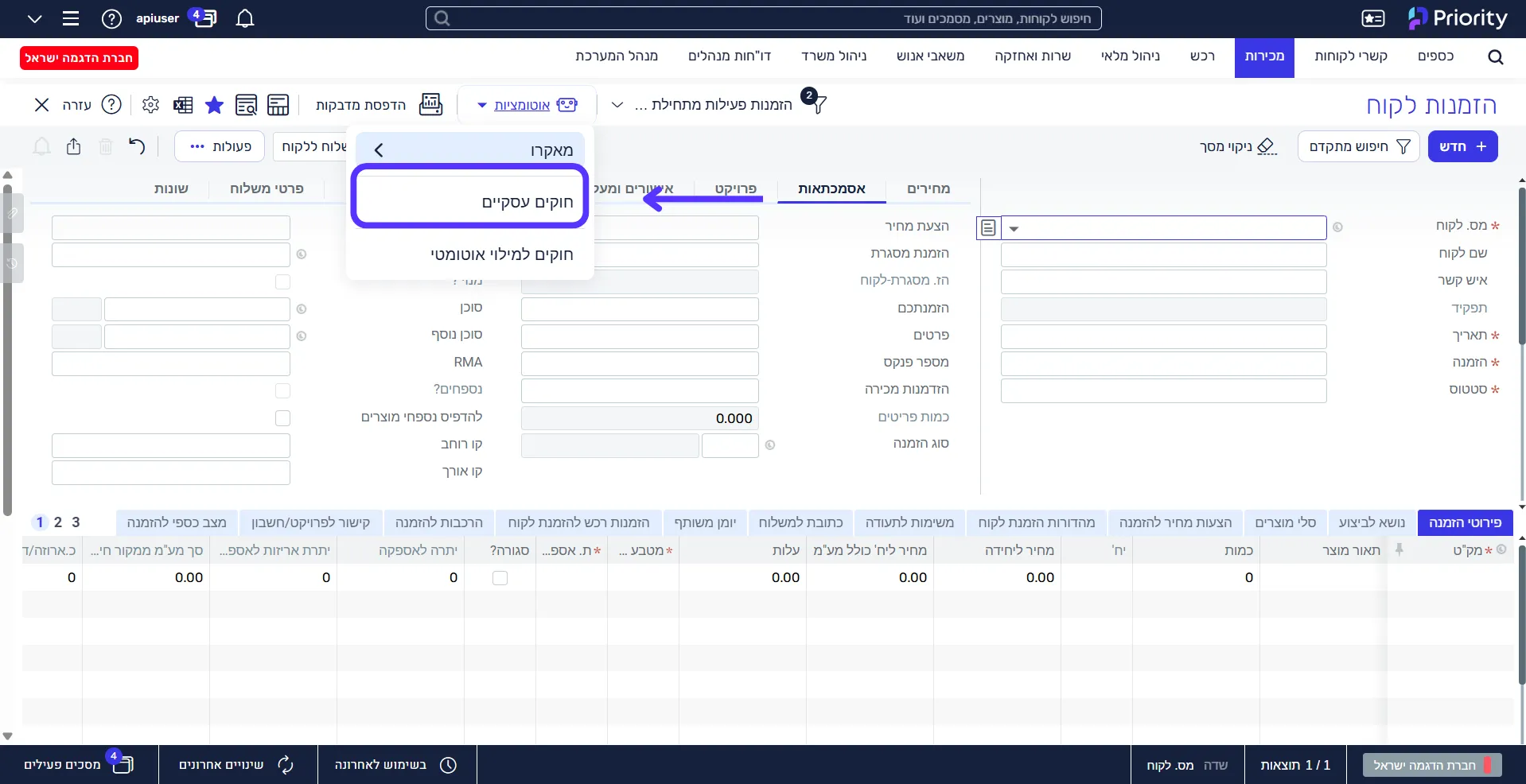The width and height of the screenshot is (1526, 784).
Task: Click the search magnifier in module bar
Action: click(x=1496, y=57)
